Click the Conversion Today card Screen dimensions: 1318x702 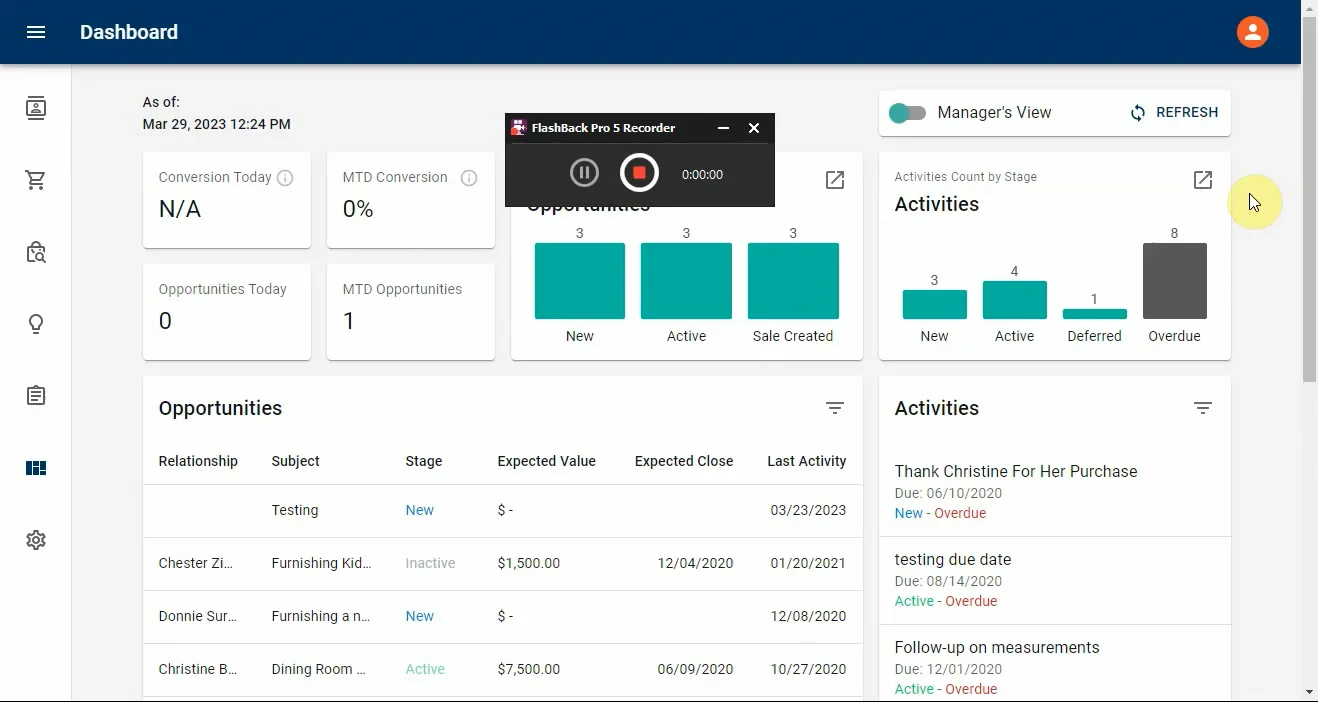click(x=227, y=200)
